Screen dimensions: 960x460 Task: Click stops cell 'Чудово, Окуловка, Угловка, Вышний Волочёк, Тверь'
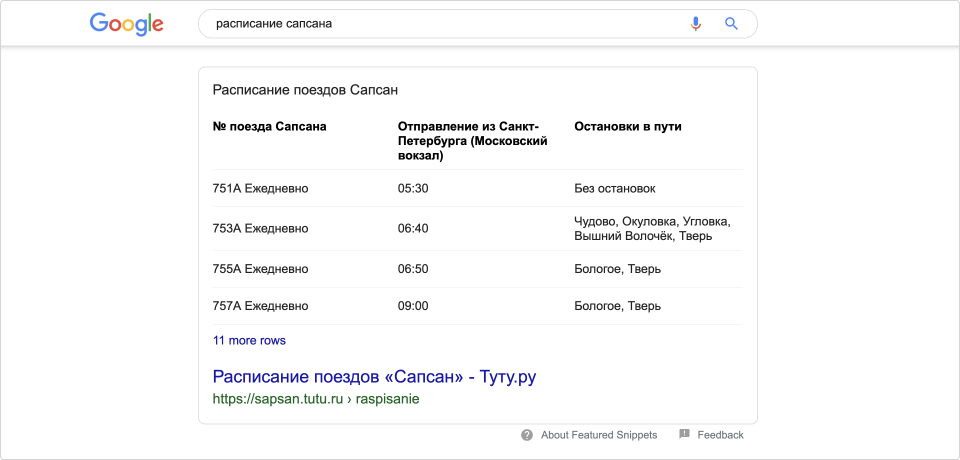[653, 228]
